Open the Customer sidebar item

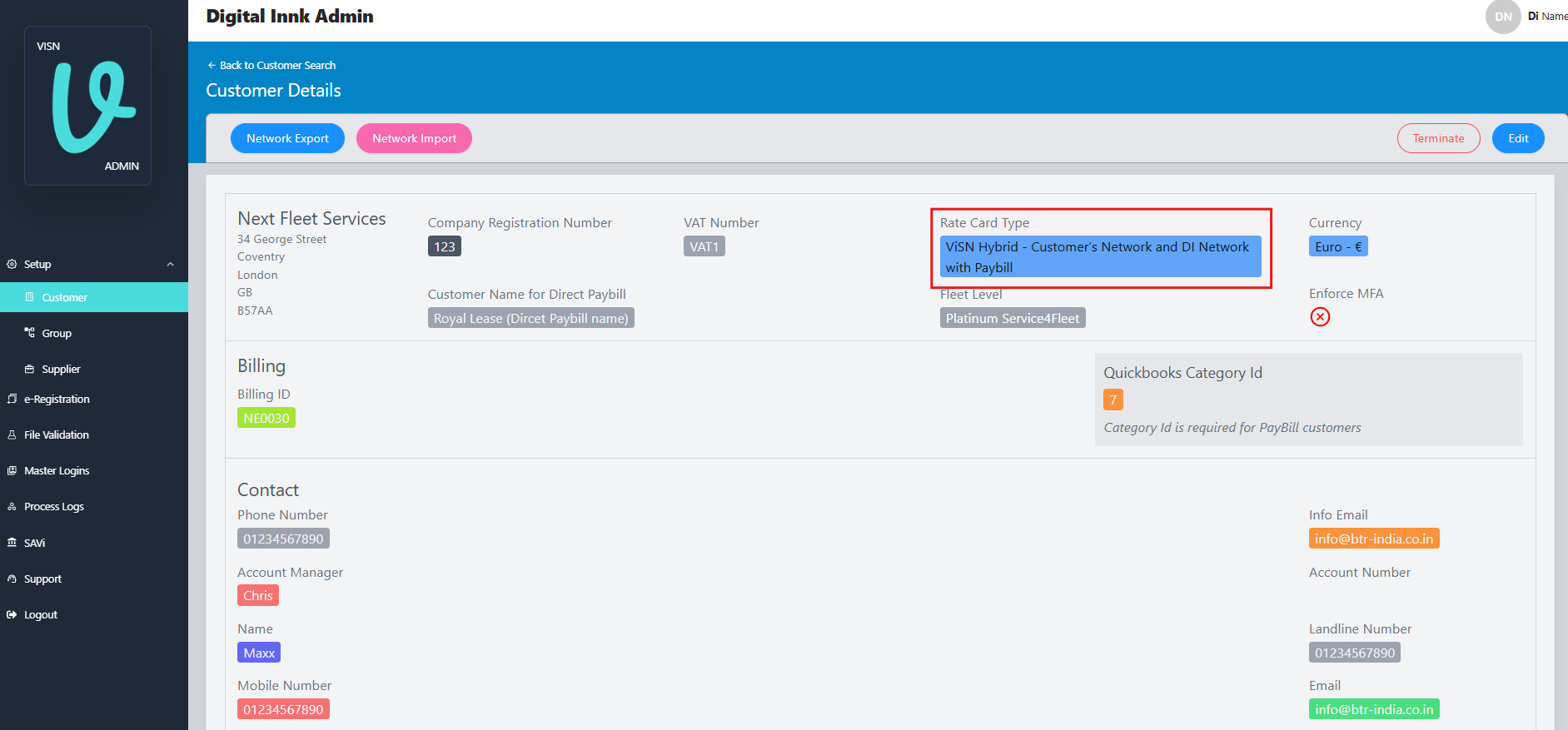pos(94,297)
